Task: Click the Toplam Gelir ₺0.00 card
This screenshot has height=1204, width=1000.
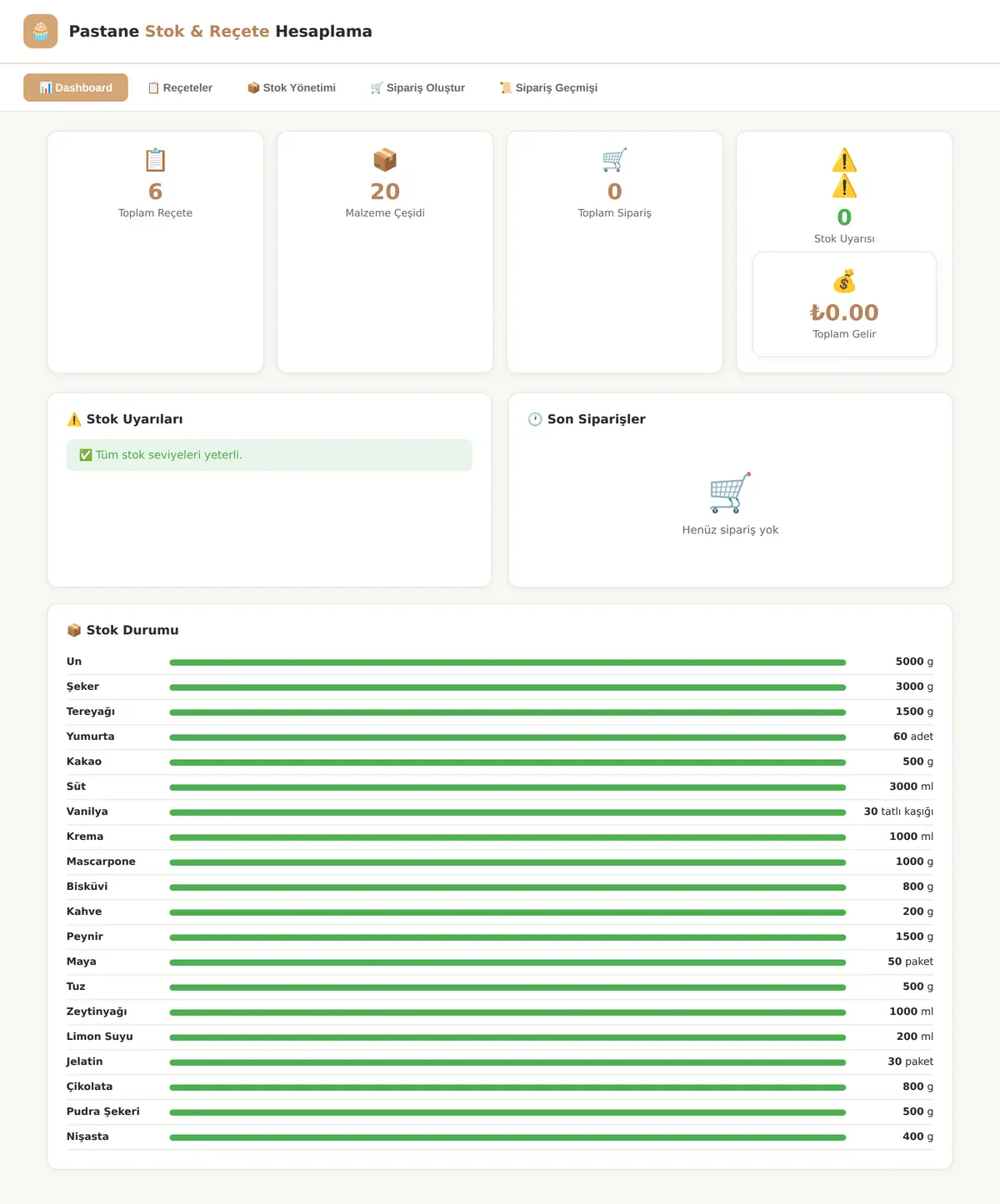Action: click(x=844, y=304)
